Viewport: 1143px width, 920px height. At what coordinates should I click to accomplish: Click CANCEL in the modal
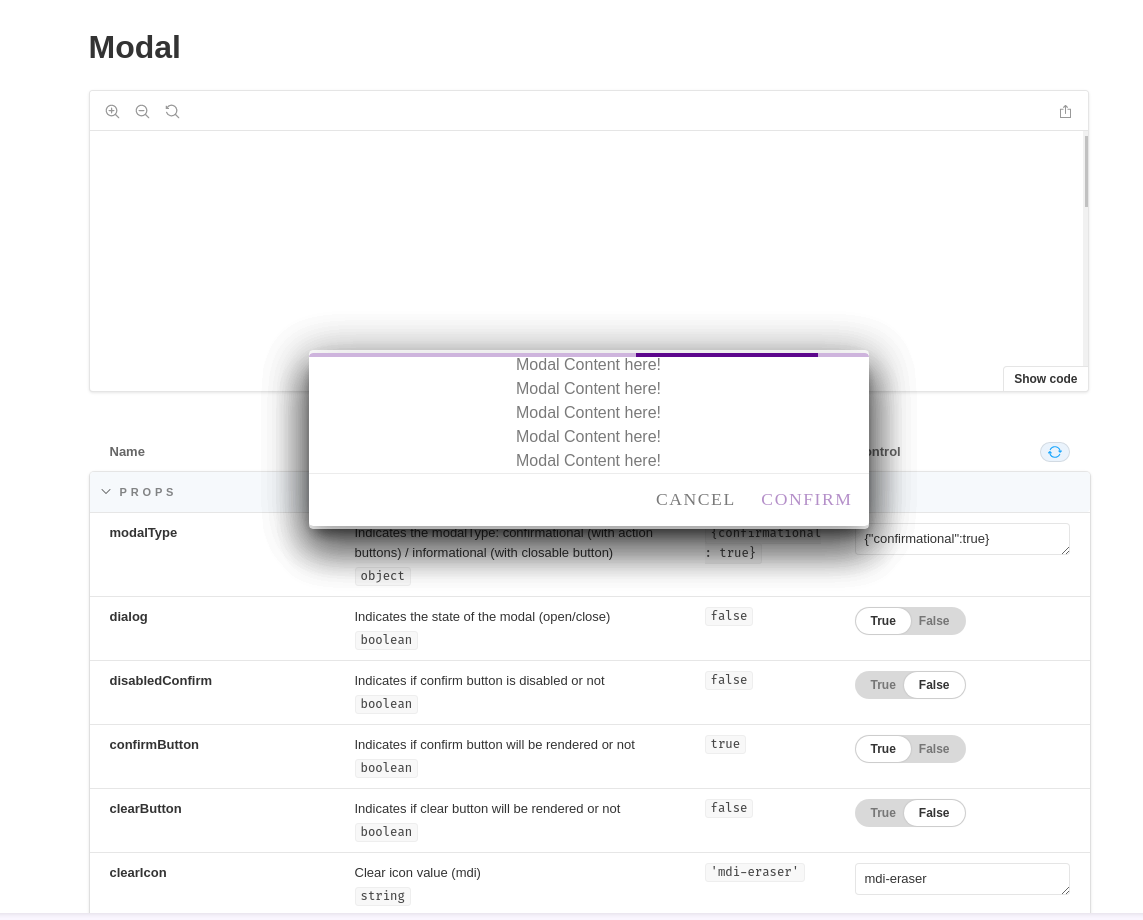click(695, 499)
